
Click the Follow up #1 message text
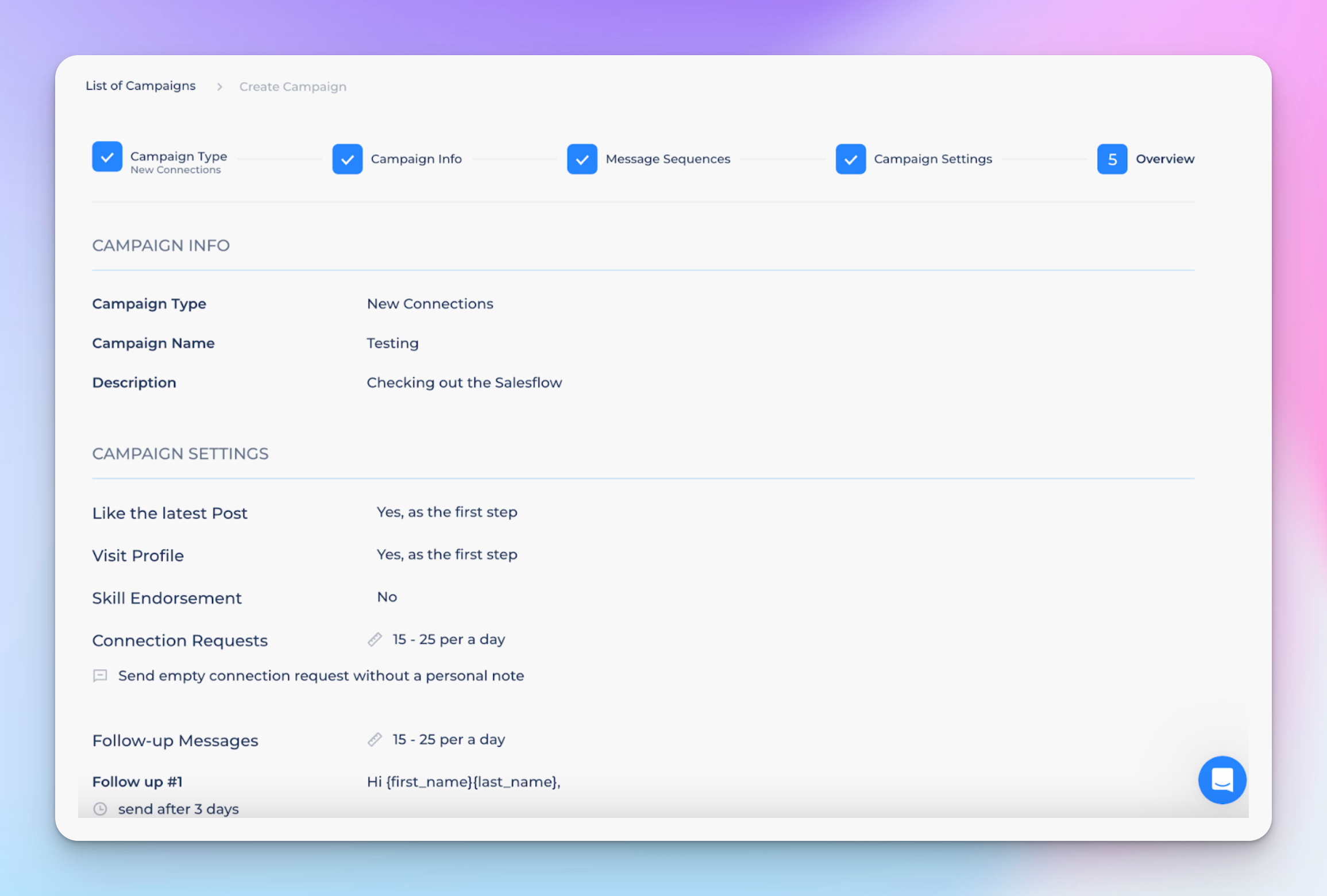pos(463,782)
